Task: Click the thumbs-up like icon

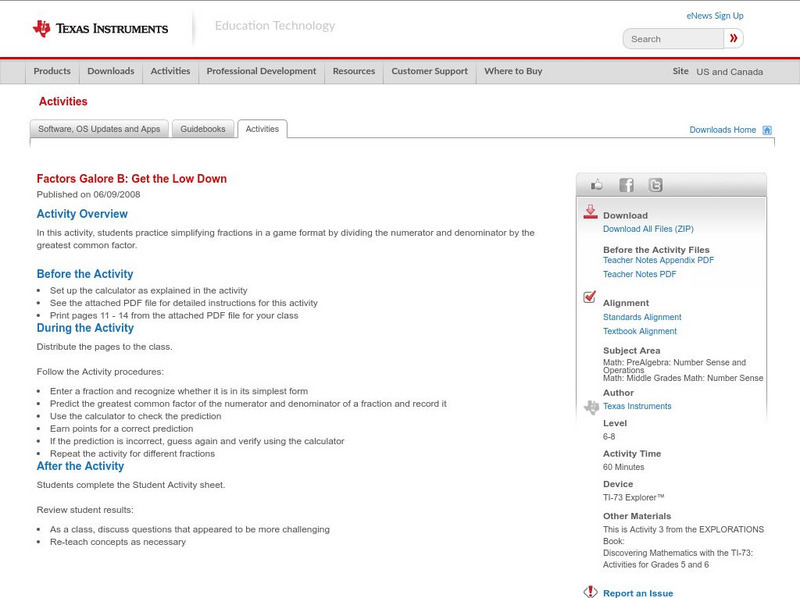Action: [596, 185]
